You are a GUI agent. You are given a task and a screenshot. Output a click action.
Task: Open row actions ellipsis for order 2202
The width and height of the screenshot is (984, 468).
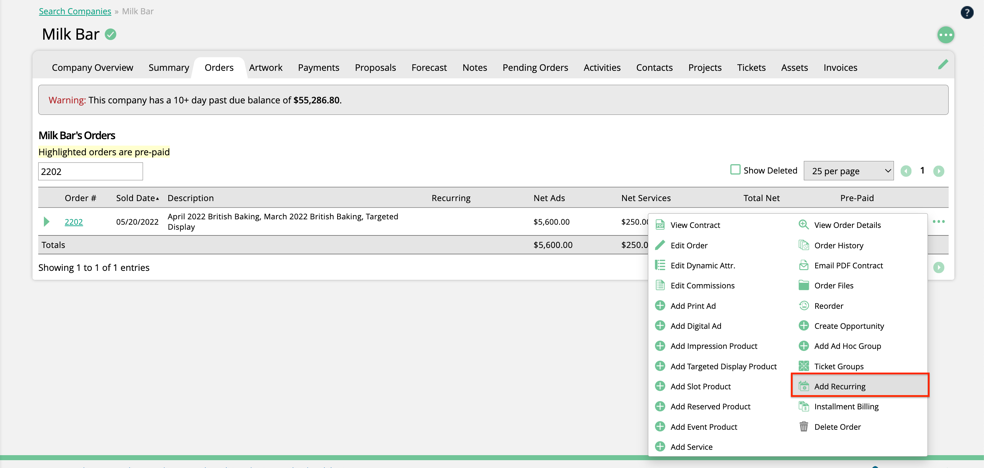click(939, 221)
